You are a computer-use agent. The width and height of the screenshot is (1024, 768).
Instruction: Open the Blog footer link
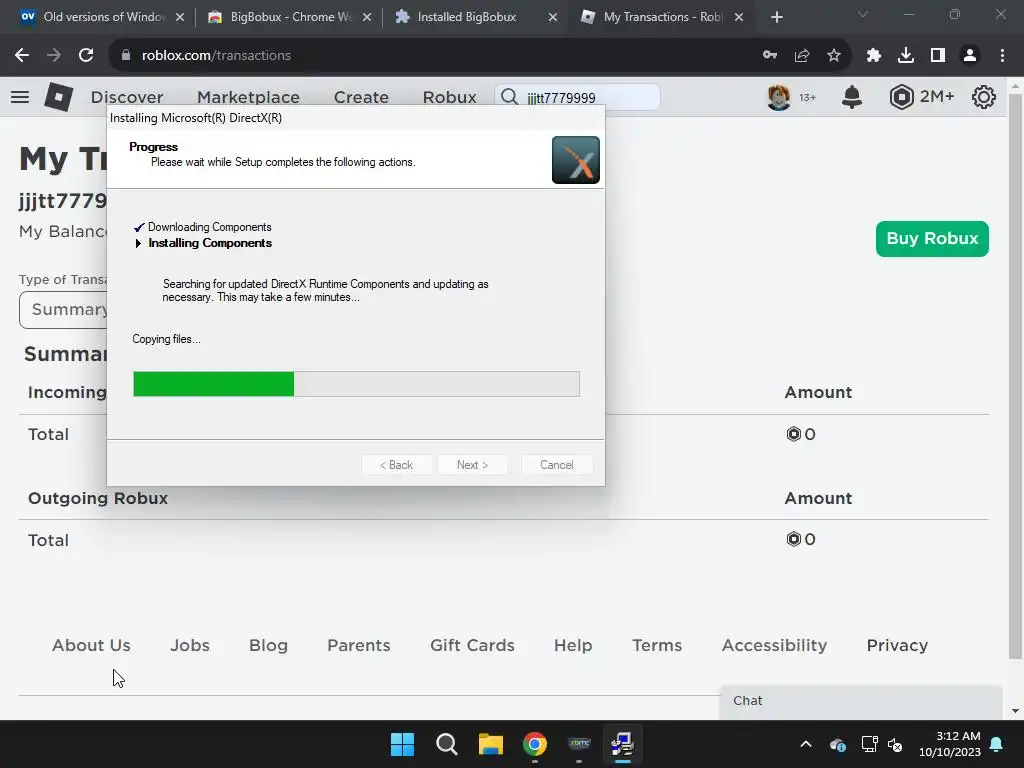268,645
